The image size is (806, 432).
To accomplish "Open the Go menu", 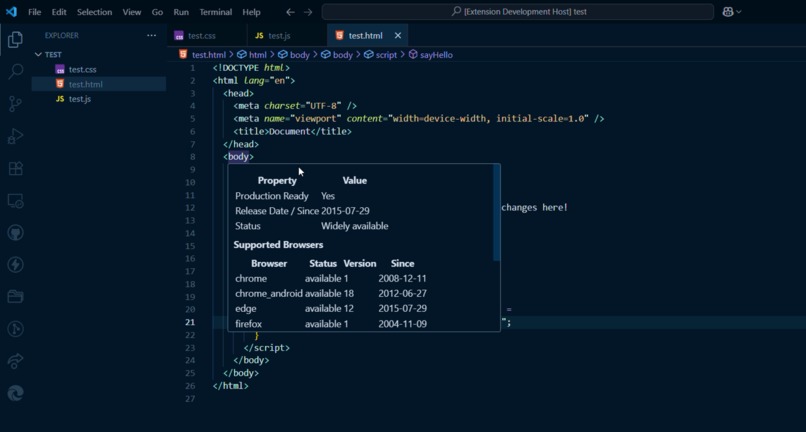I will [x=157, y=12].
